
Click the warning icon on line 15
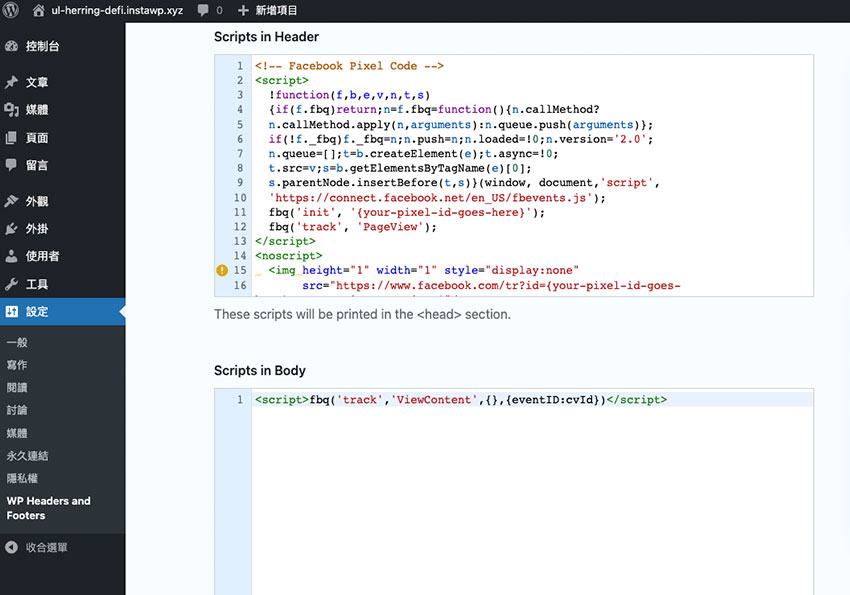click(222, 270)
